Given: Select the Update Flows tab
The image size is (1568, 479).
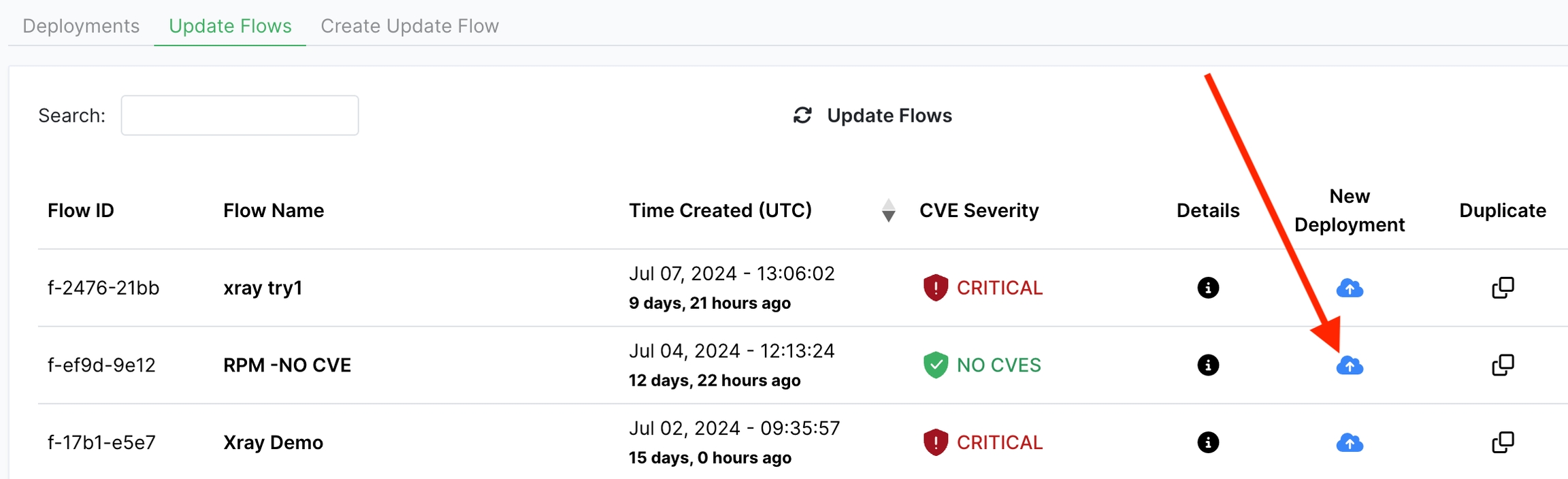Looking at the screenshot, I should (230, 26).
